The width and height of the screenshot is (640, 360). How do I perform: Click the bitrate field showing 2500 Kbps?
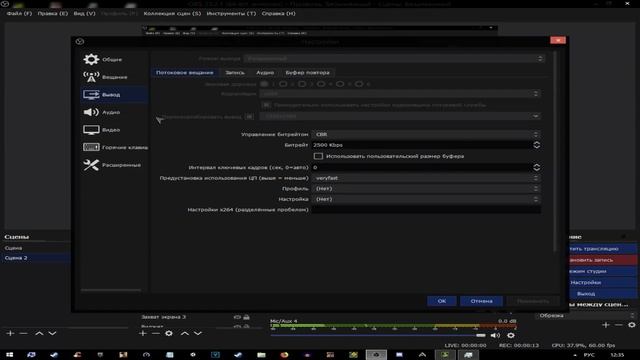coord(422,145)
